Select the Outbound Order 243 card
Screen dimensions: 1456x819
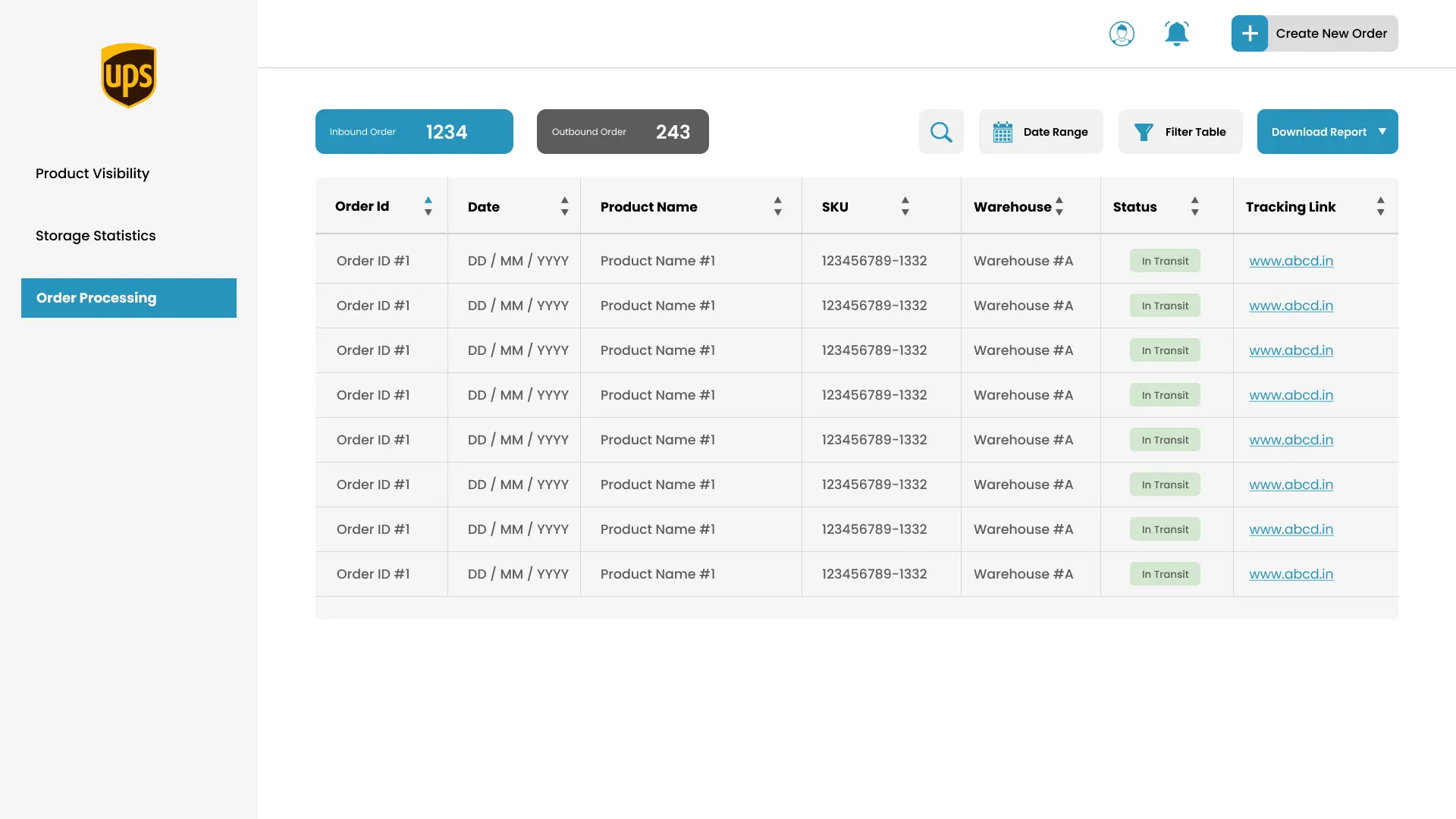pos(622,131)
